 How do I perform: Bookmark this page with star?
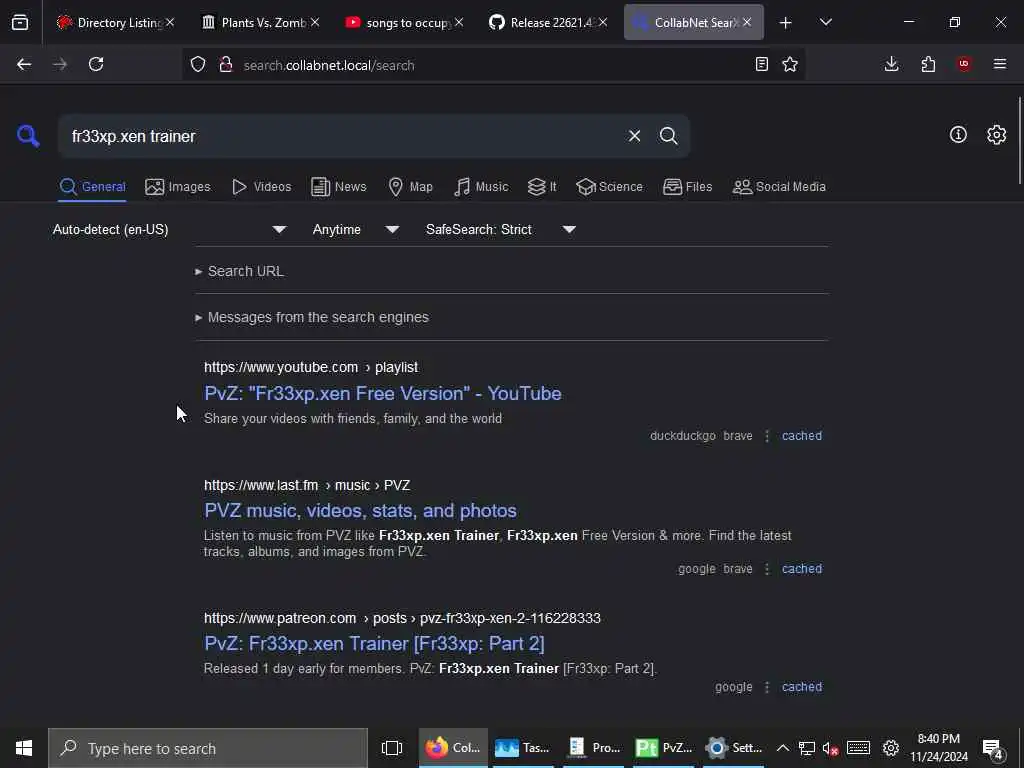(790, 65)
